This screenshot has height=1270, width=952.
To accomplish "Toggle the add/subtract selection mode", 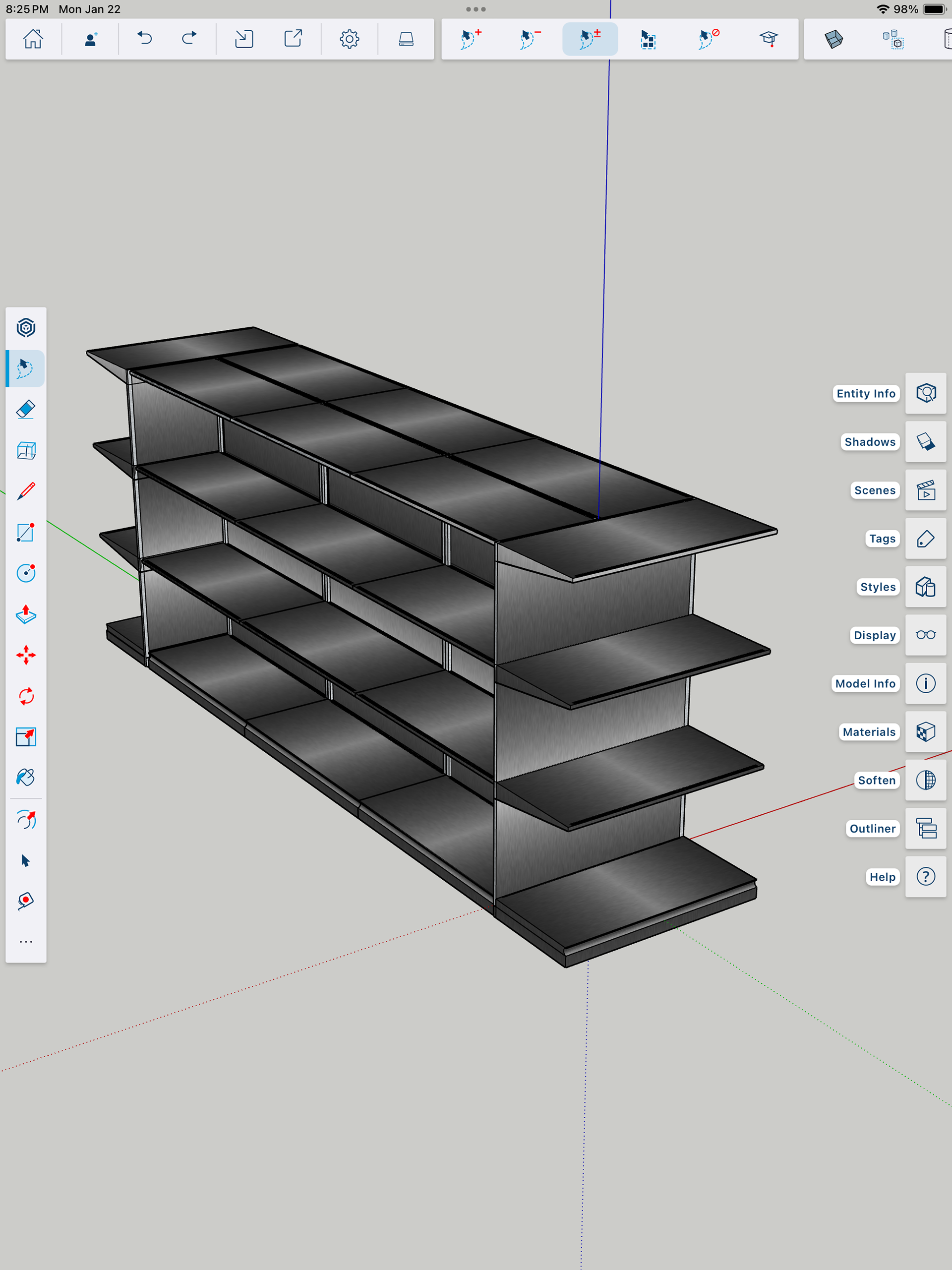I will [x=590, y=39].
